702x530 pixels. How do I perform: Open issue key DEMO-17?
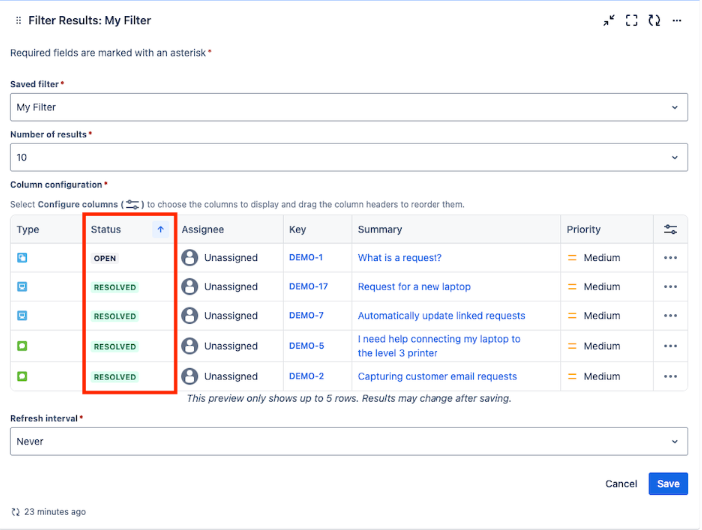pos(308,286)
